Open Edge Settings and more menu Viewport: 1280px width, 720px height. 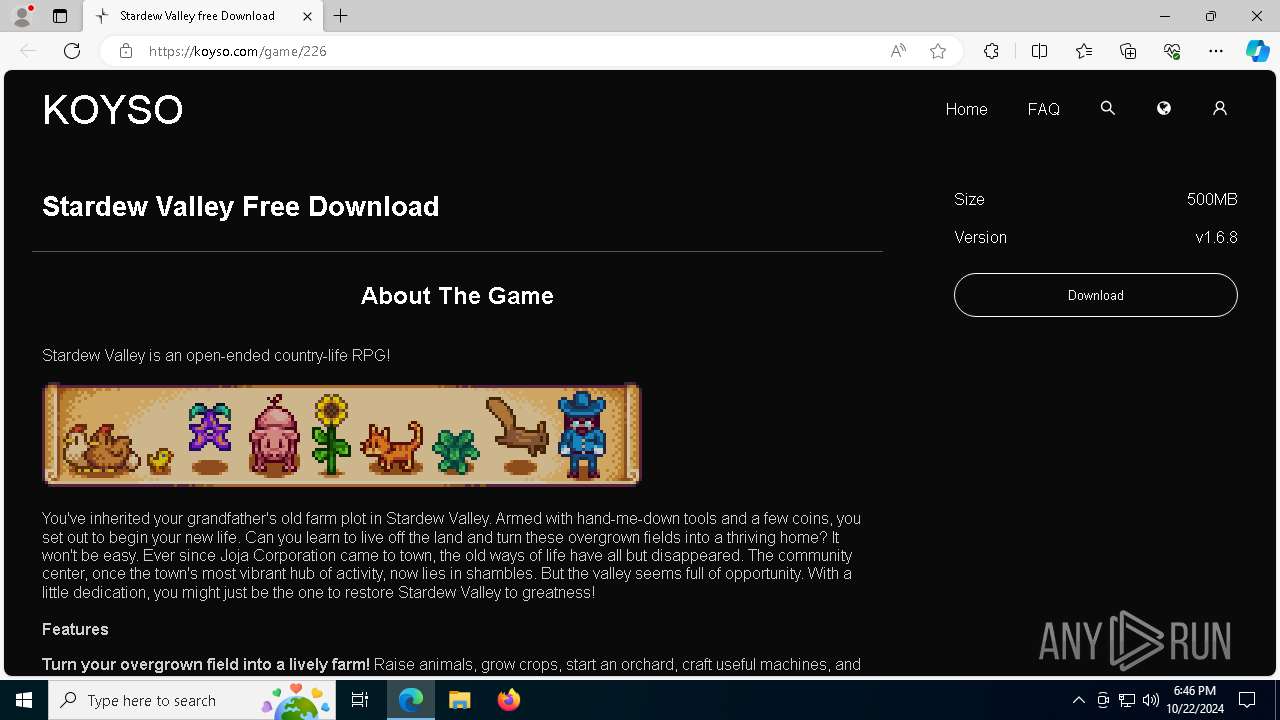click(x=1216, y=51)
